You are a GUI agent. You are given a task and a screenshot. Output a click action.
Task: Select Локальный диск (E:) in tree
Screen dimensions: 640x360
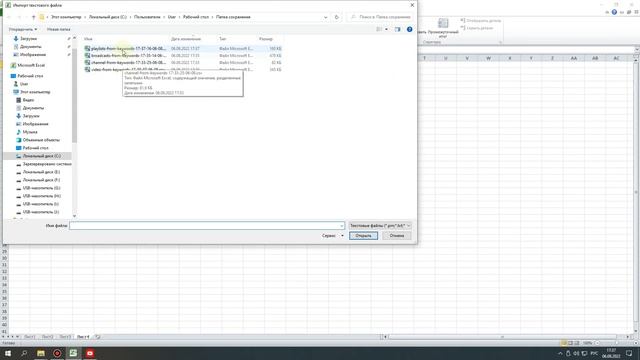coord(41,172)
